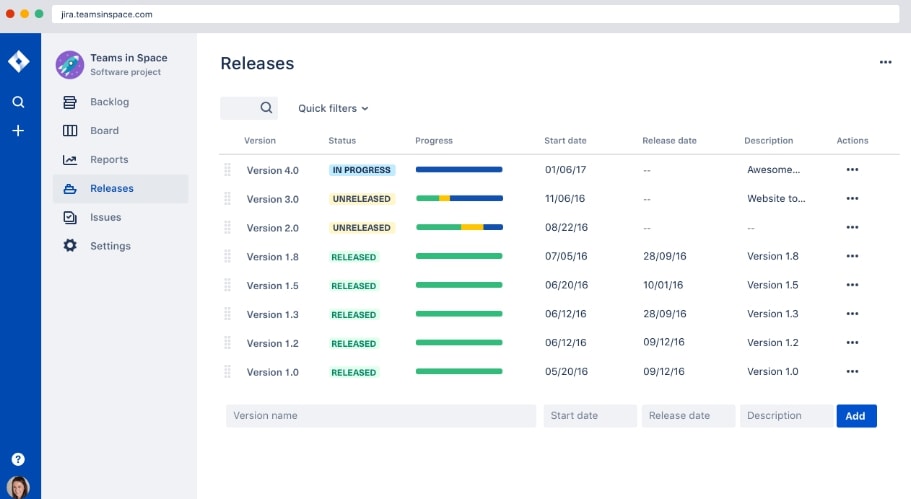Open actions menu for Version 1.0
The width and height of the screenshot is (911, 499).
(x=852, y=371)
